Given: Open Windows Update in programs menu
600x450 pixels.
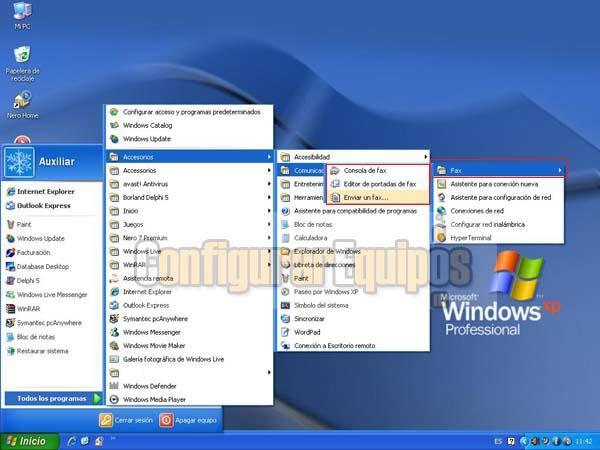Looking at the screenshot, I should click(x=189, y=139).
